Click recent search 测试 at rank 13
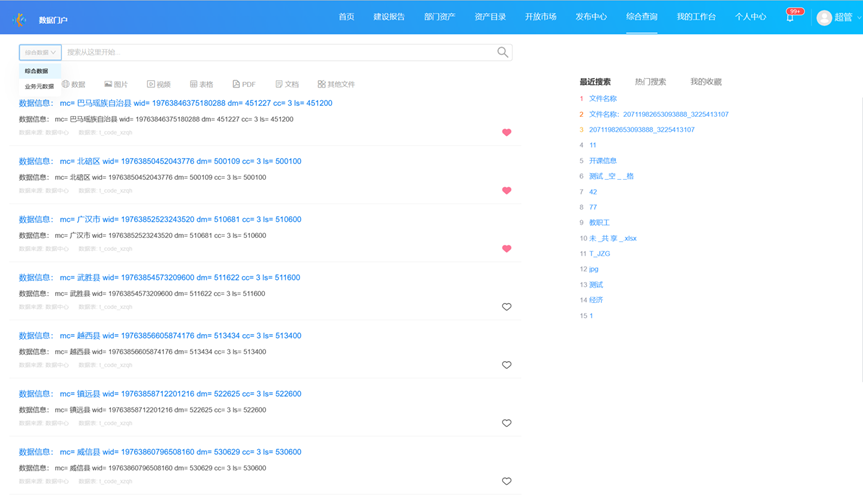 coord(596,285)
